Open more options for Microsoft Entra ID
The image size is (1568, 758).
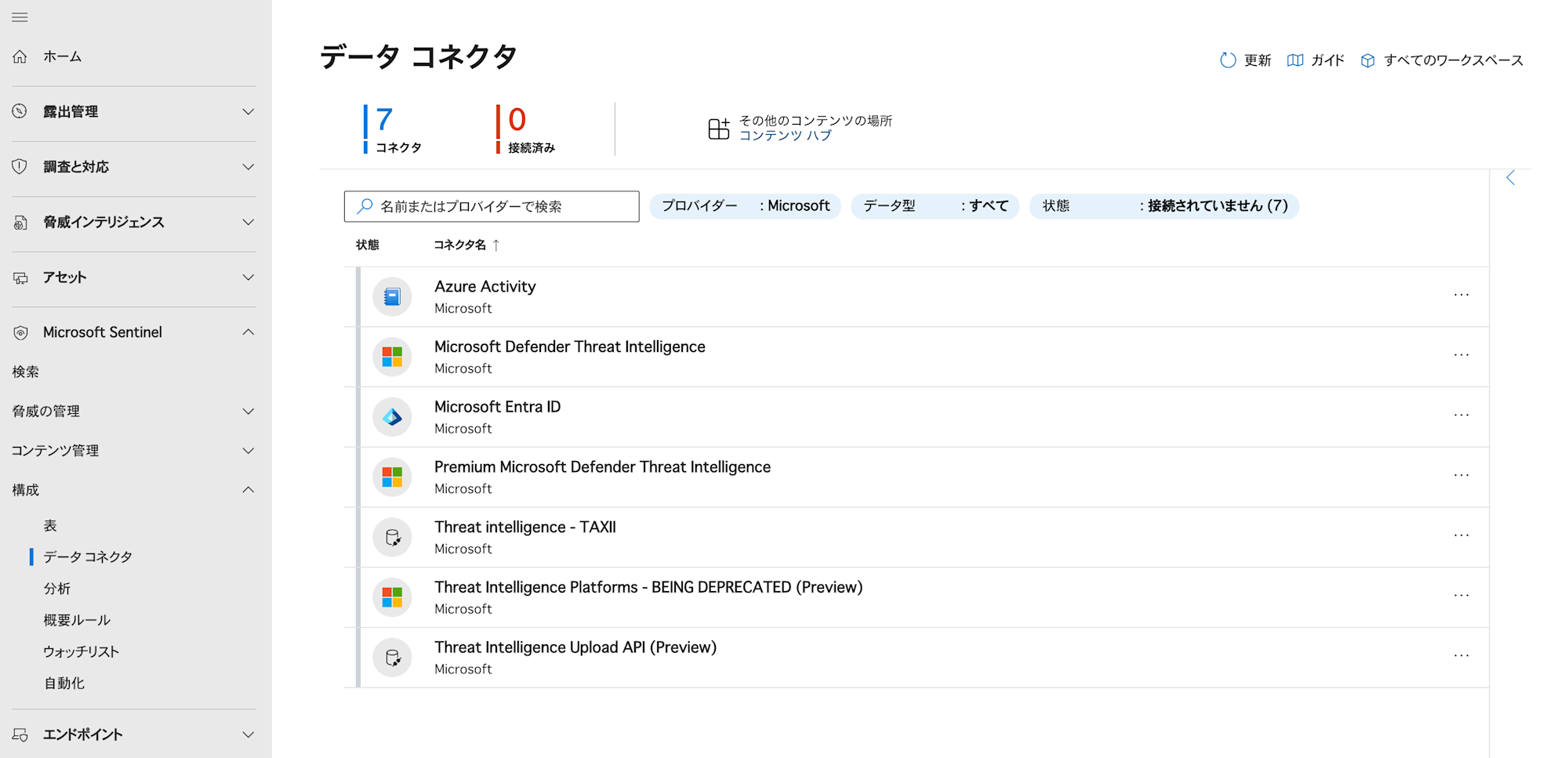(1461, 415)
